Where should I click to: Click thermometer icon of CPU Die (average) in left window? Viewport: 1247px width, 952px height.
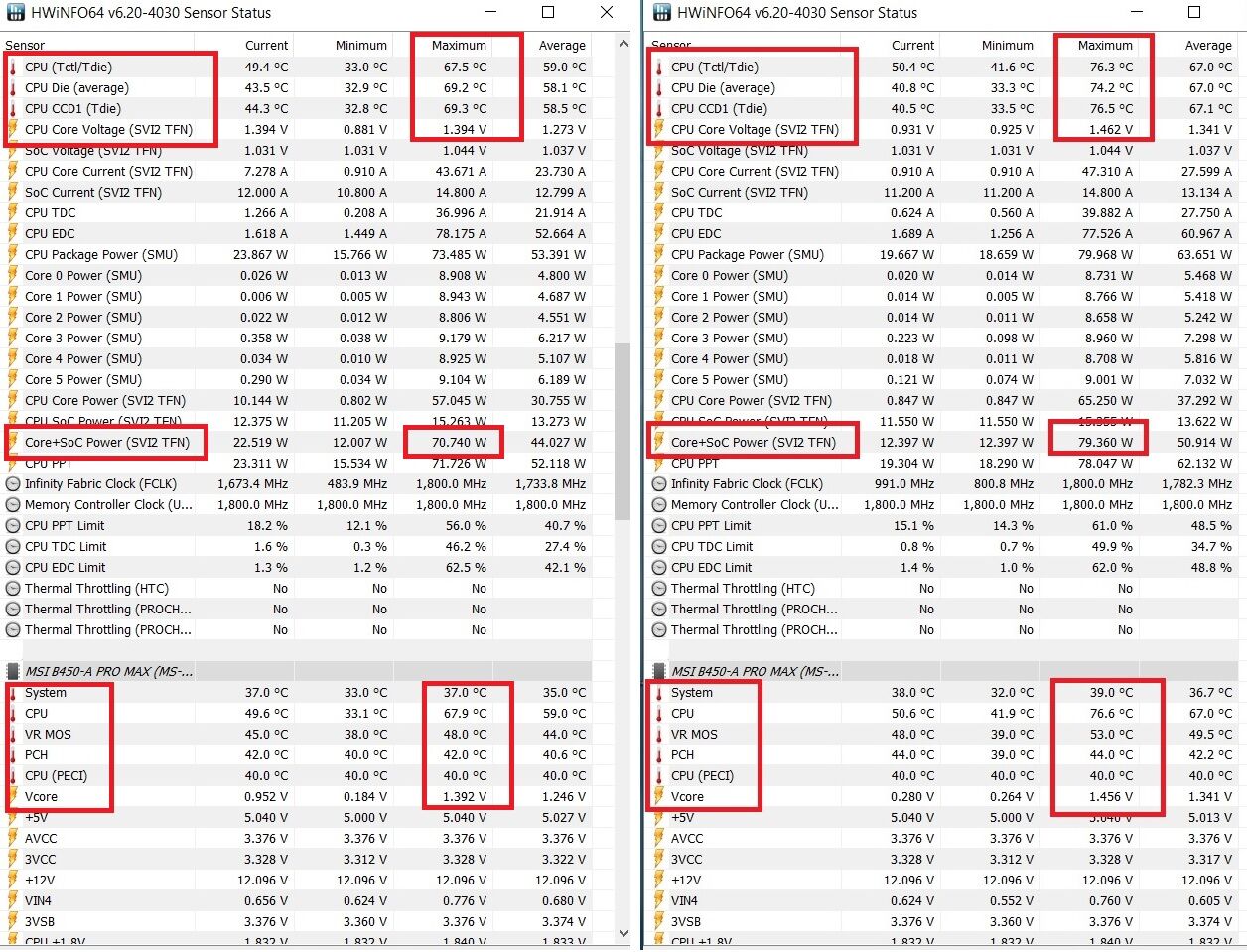tap(13, 88)
